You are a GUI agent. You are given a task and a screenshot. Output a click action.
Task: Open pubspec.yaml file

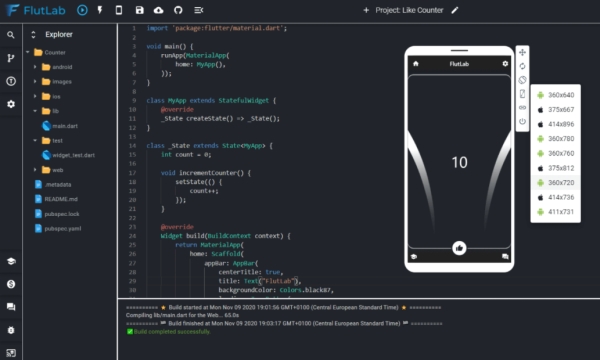coord(58,228)
